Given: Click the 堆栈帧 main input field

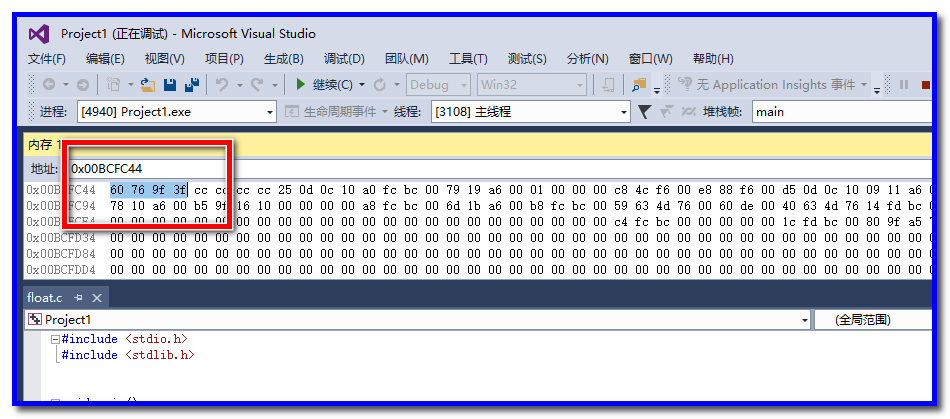Looking at the screenshot, I should point(842,112).
